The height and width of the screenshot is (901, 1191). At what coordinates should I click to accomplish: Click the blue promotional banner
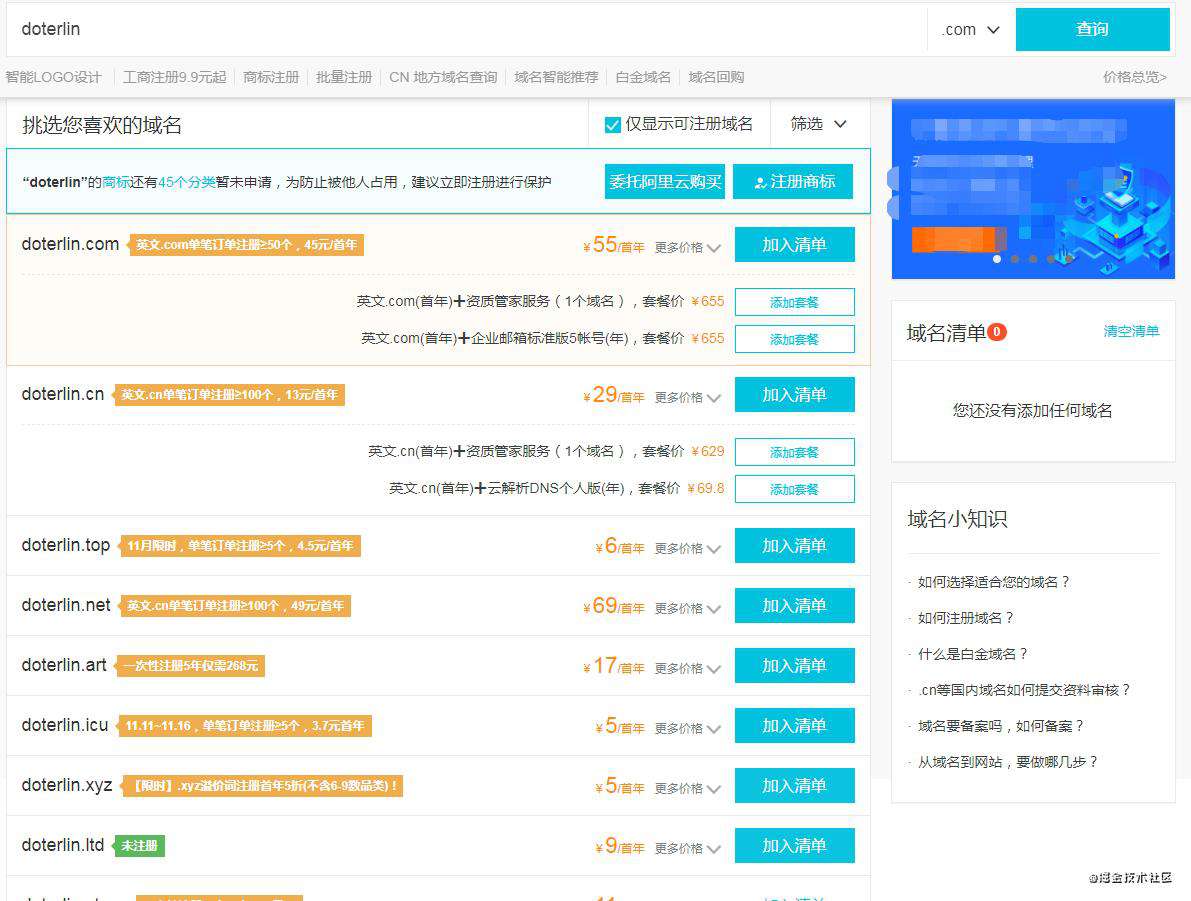point(1033,189)
